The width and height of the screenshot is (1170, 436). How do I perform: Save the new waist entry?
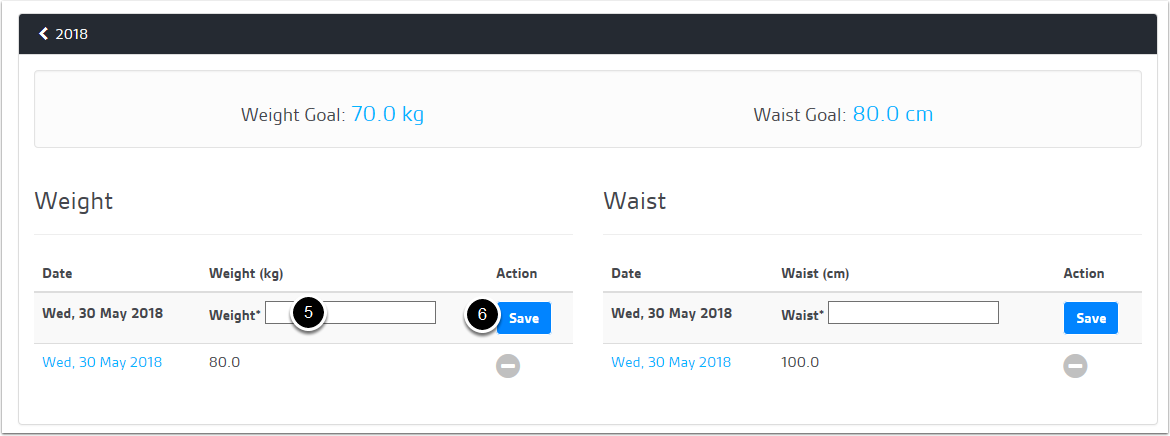tap(1091, 318)
